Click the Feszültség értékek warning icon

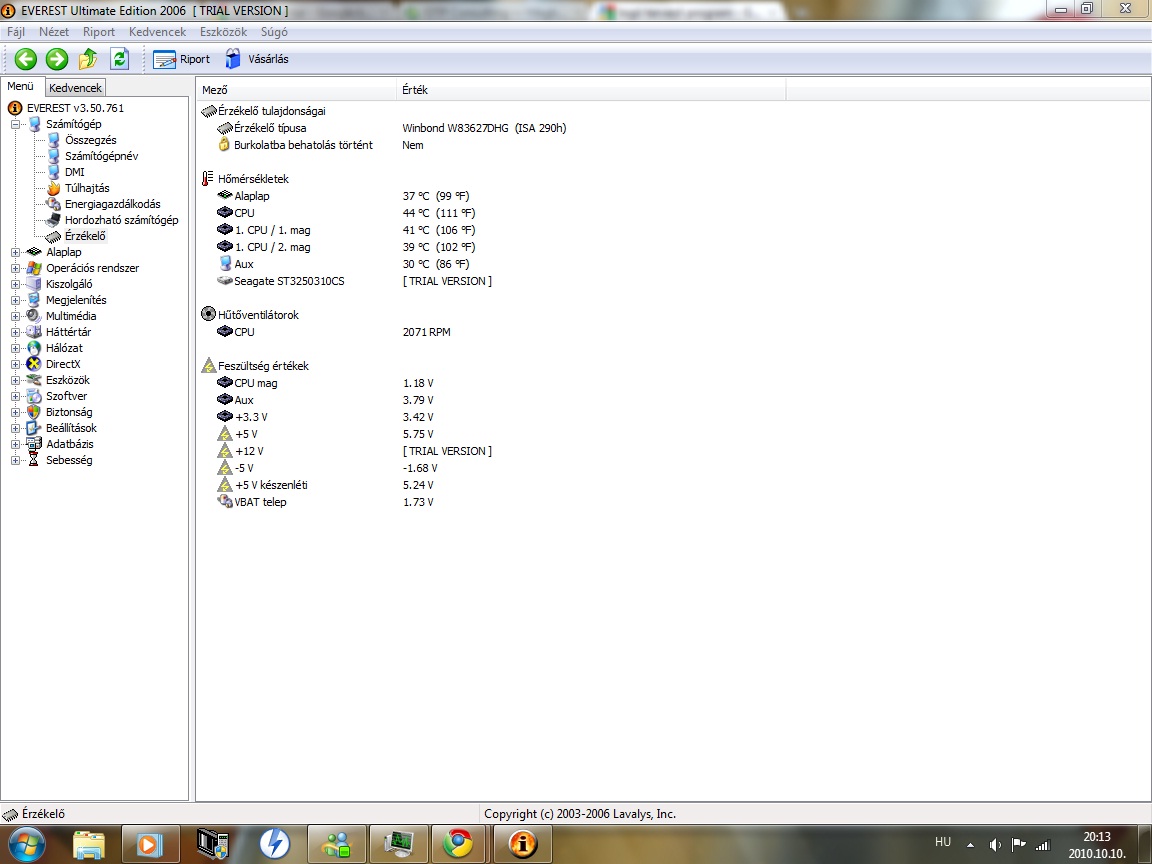point(208,366)
